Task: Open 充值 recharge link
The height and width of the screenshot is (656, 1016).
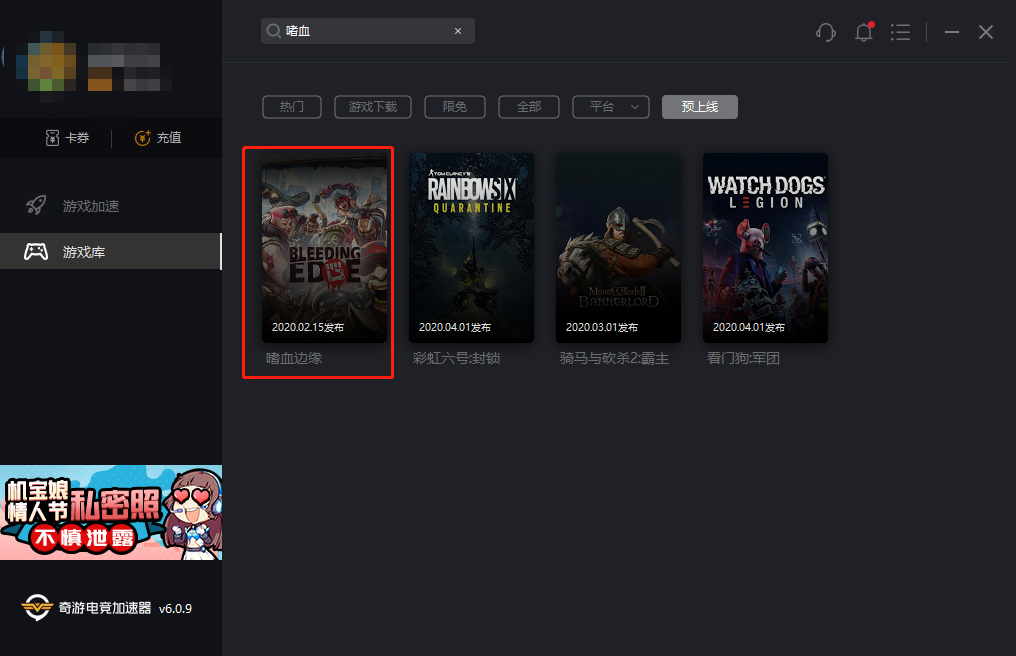Action: click(x=157, y=137)
